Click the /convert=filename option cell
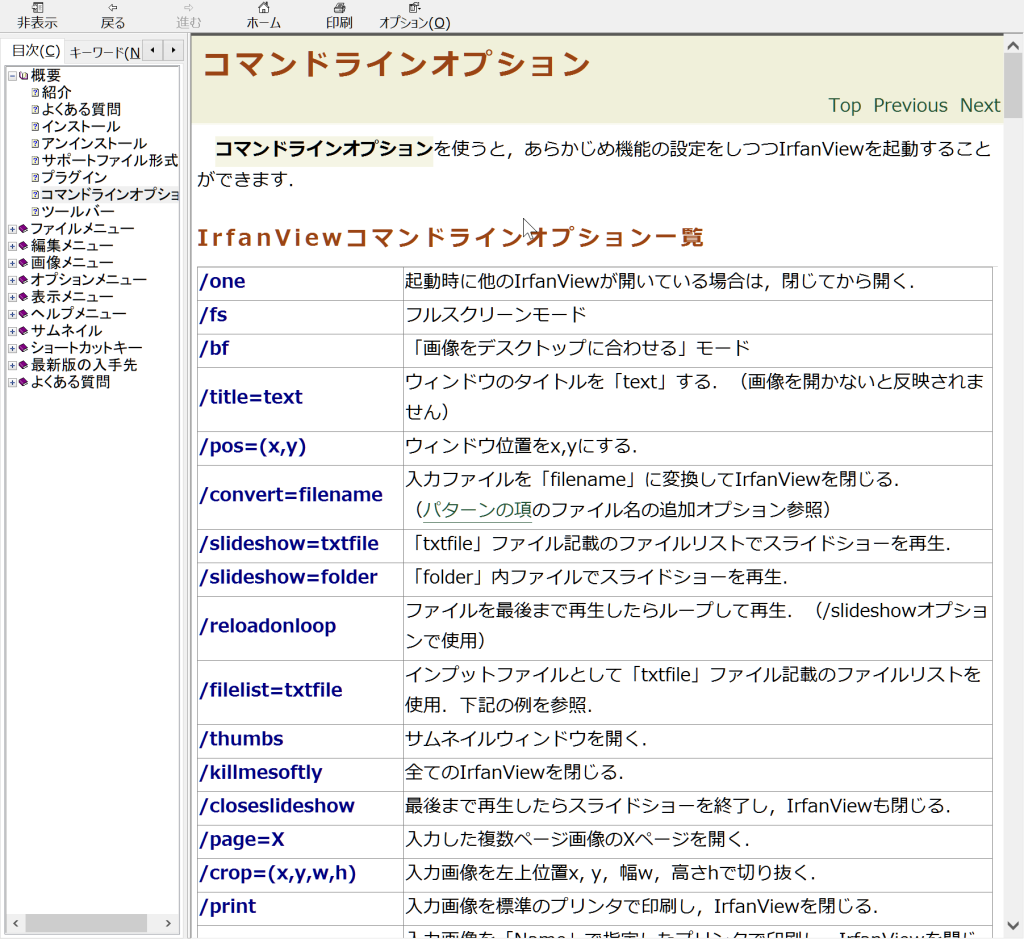This screenshot has width=1024, height=939. 300,497
